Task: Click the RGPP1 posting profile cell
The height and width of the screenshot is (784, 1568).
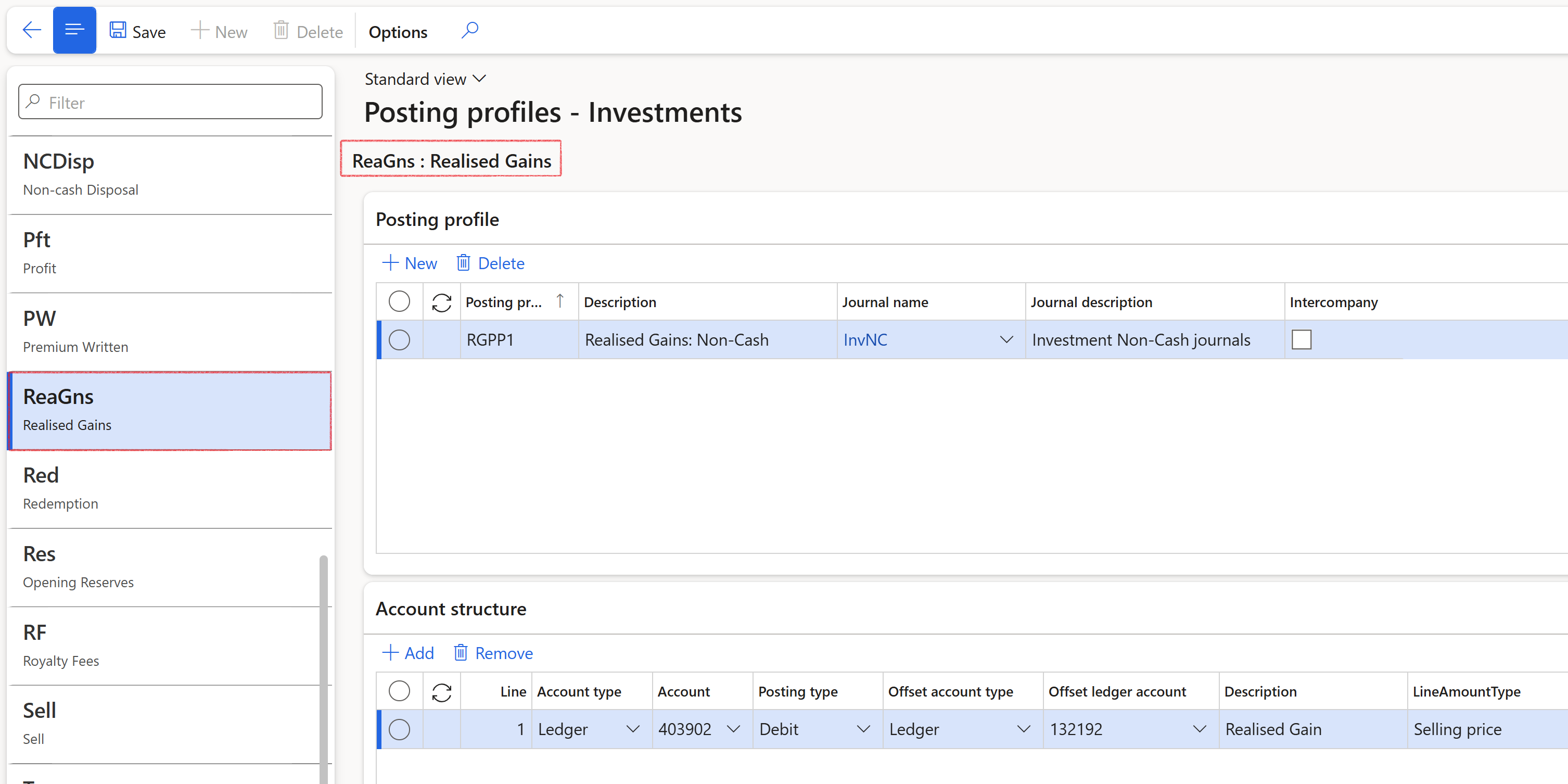Action: pos(519,339)
